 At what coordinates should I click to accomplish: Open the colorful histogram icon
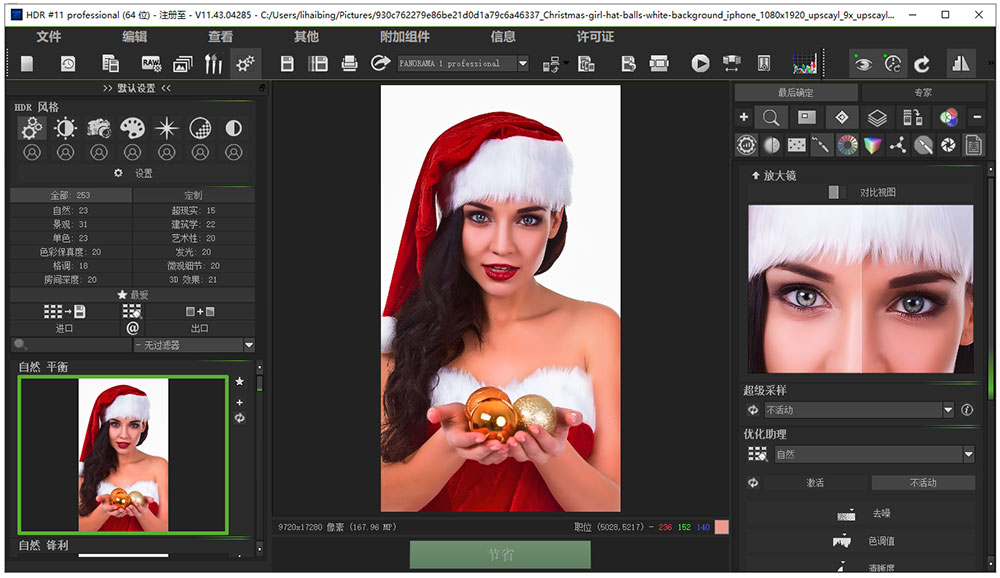point(804,63)
